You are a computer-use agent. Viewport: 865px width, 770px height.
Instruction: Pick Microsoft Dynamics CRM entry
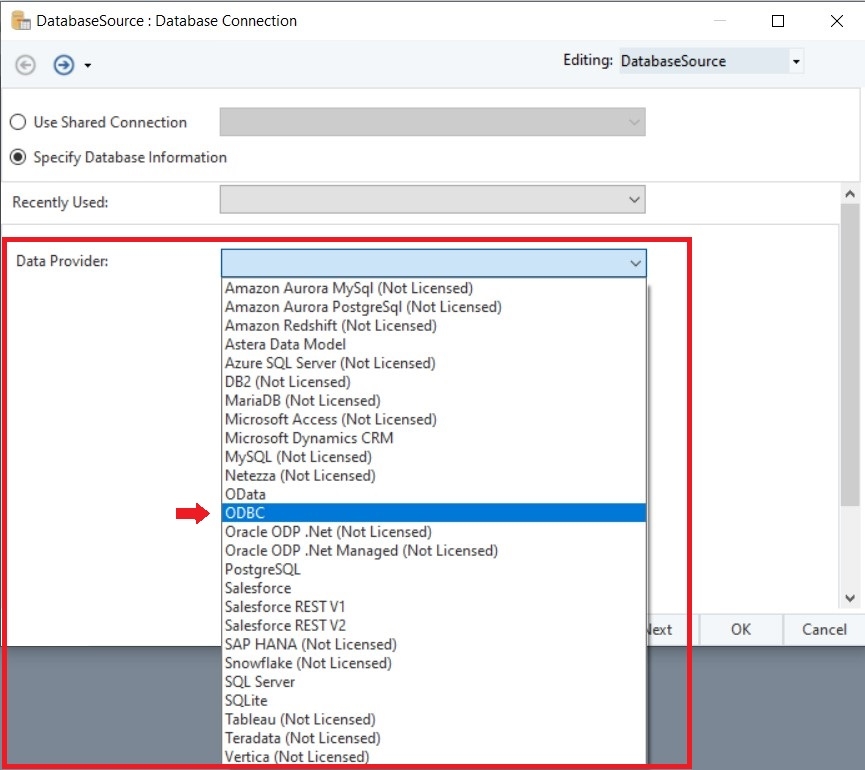click(x=309, y=438)
